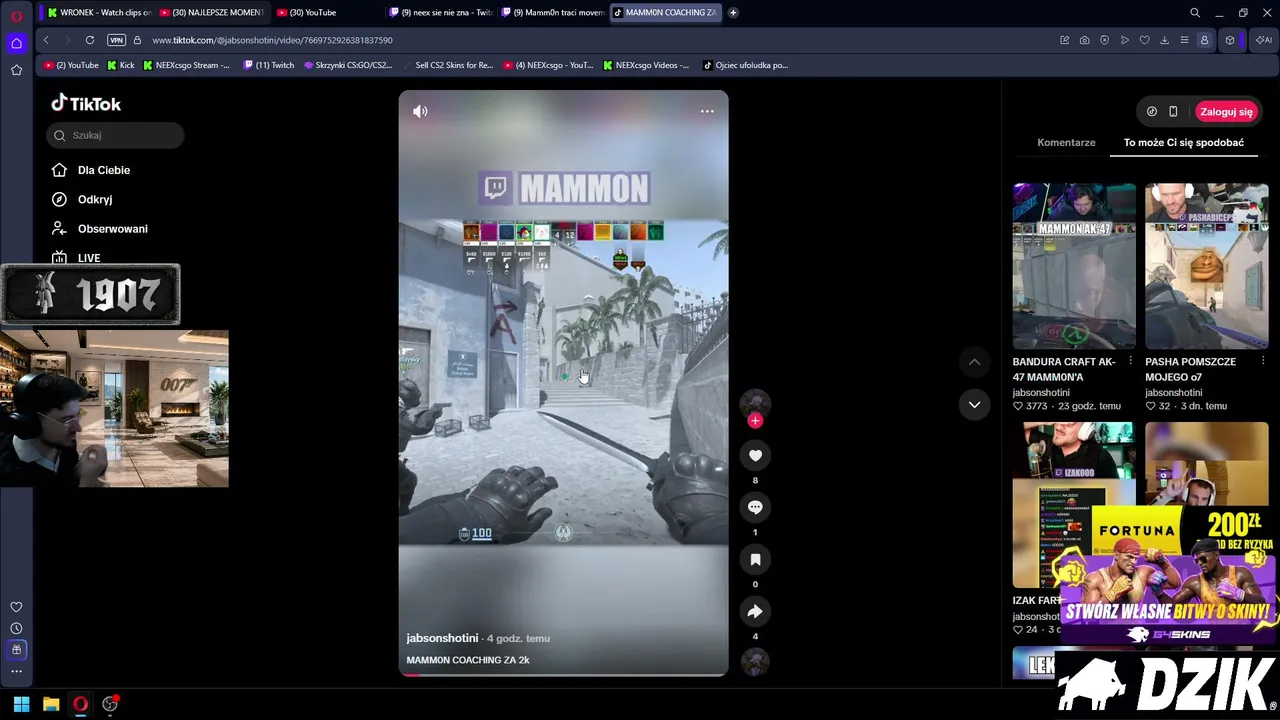Viewport: 1280px width, 720px height.
Task: Open Opera sidebar home workspace icon
Action: (x=16, y=43)
